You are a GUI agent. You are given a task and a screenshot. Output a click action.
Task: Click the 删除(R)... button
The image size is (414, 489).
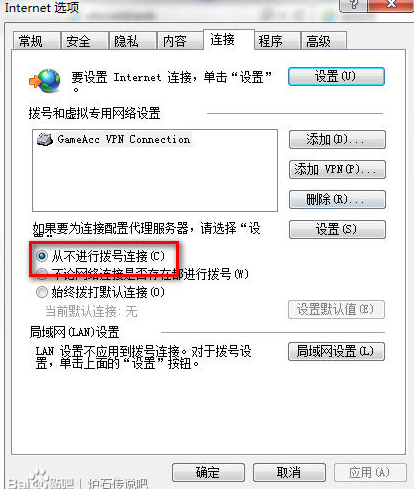[337, 199]
